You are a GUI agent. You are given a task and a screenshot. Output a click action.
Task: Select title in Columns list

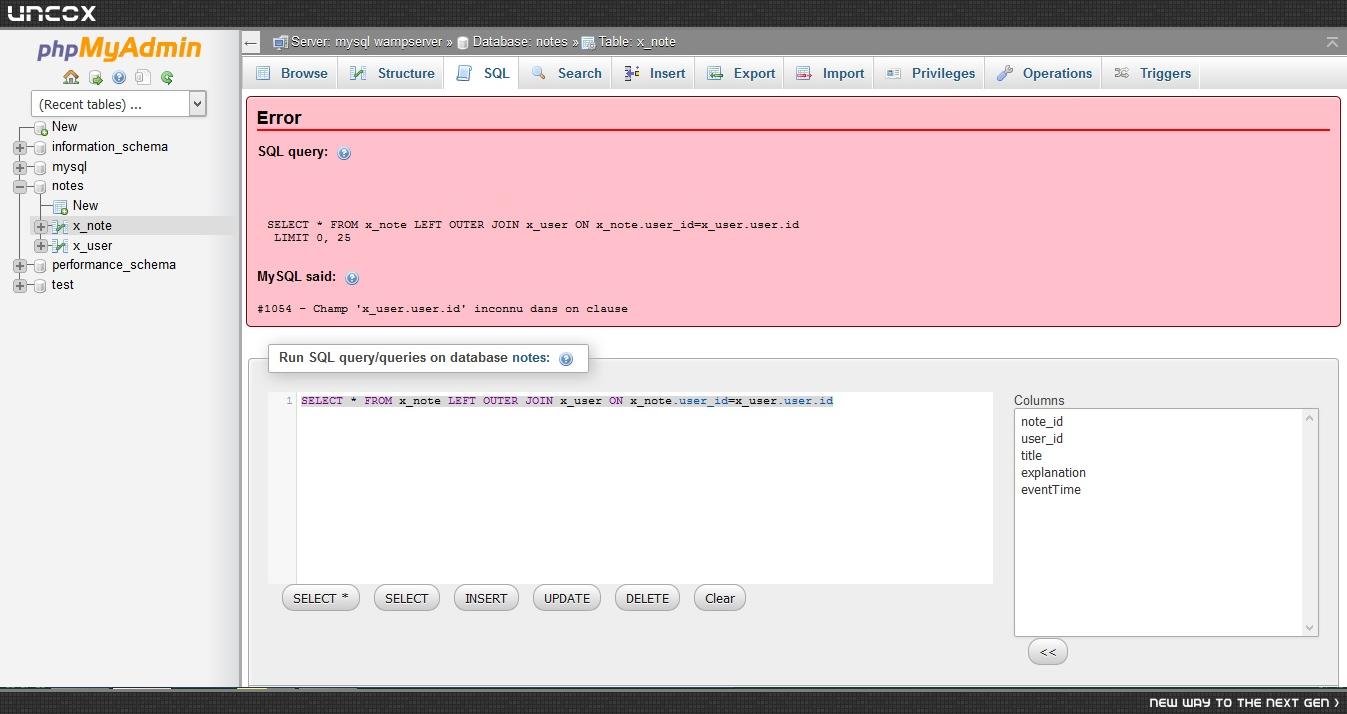pyautogui.click(x=1031, y=456)
